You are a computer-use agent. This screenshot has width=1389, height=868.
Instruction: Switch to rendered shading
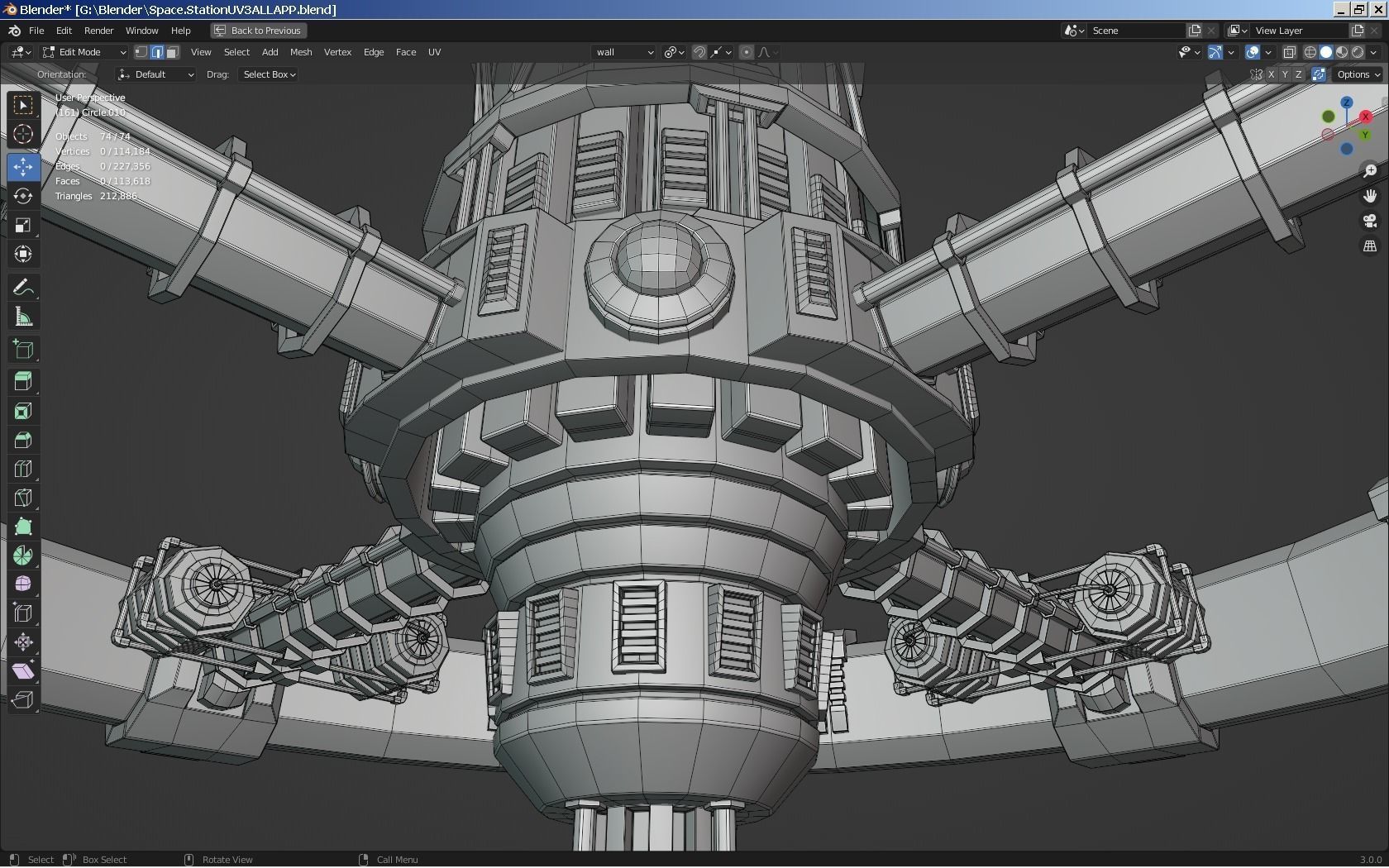click(x=1358, y=52)
